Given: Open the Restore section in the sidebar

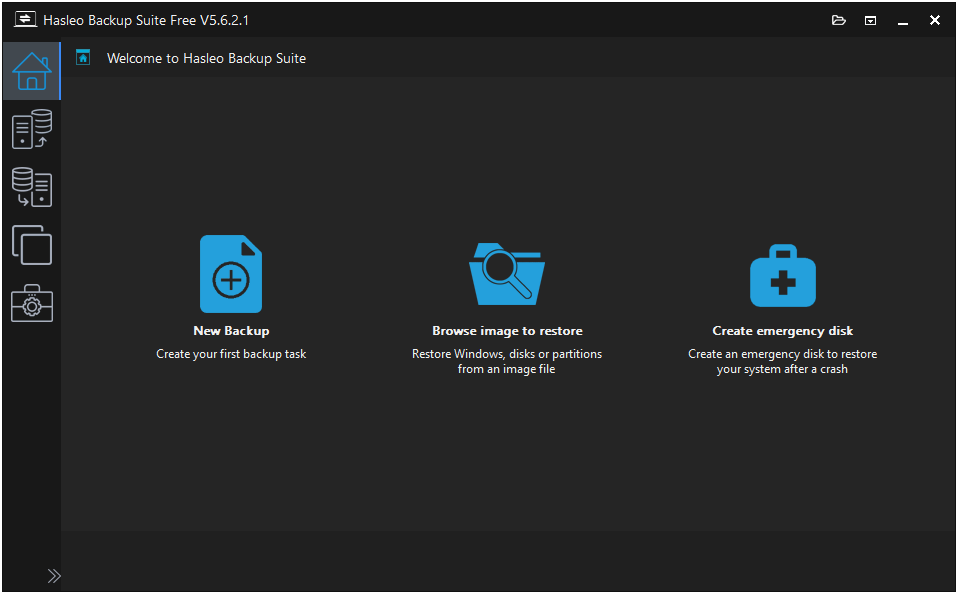Looking at the screenshot, I should point(32,187).
